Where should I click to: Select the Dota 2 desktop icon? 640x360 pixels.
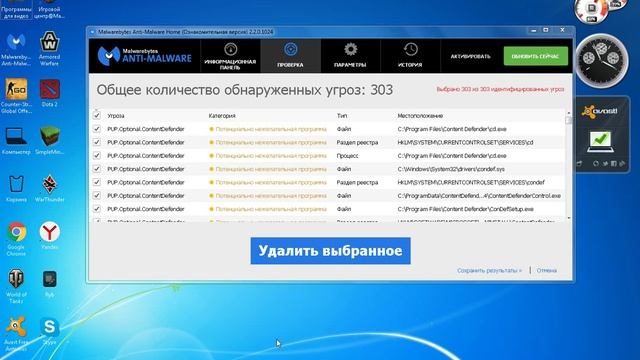pyautogui.click(x=49, y=93)
